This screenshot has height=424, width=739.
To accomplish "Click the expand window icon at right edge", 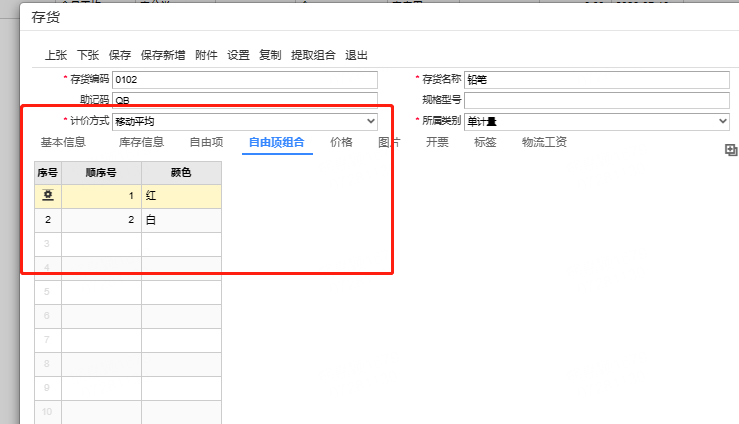I will click(x=731, y=150).
